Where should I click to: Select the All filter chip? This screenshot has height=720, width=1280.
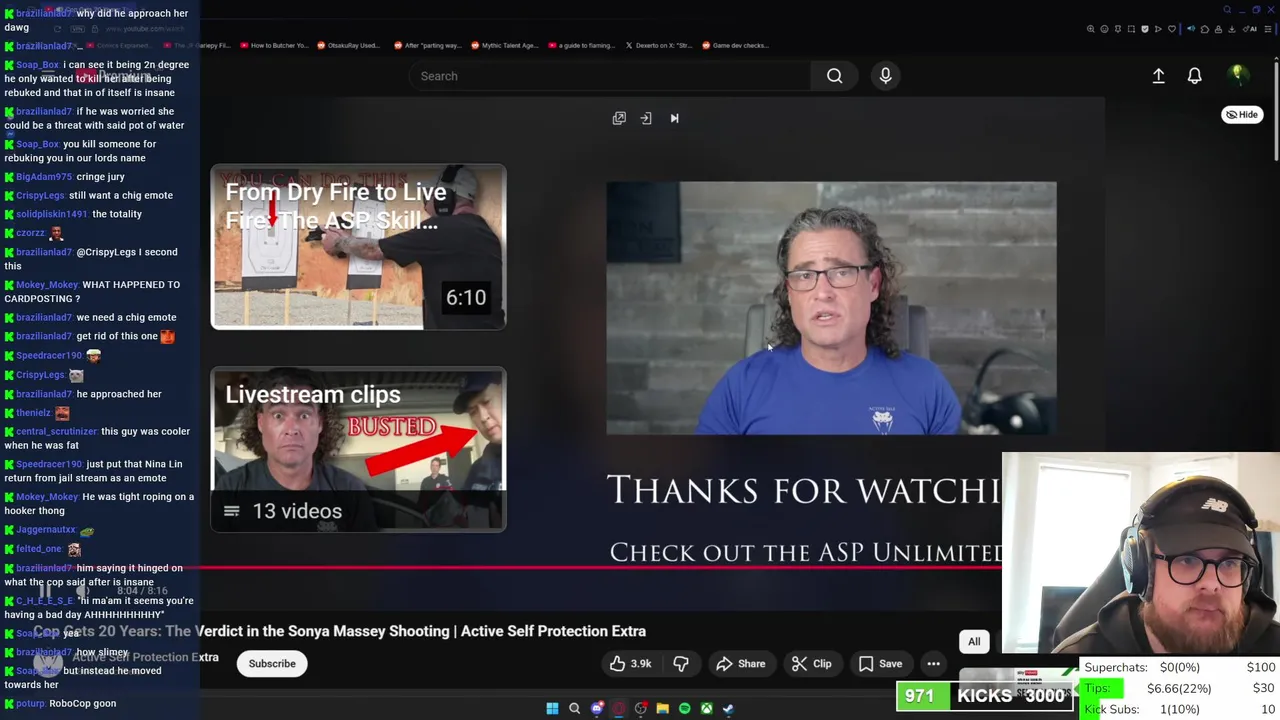[x=974, y=642]
